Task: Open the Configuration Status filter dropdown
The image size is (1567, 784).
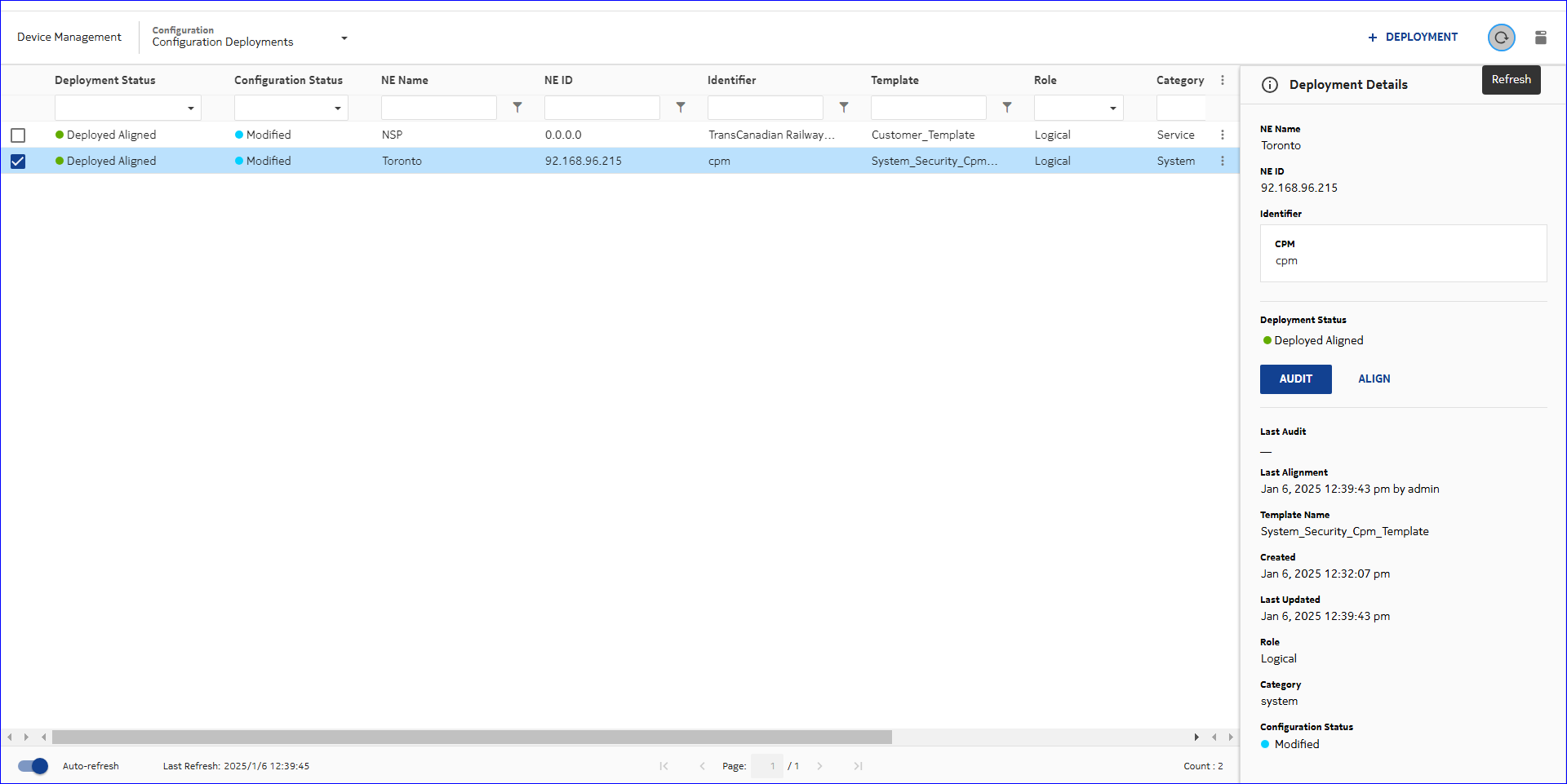Action: (x=337, y=108)
